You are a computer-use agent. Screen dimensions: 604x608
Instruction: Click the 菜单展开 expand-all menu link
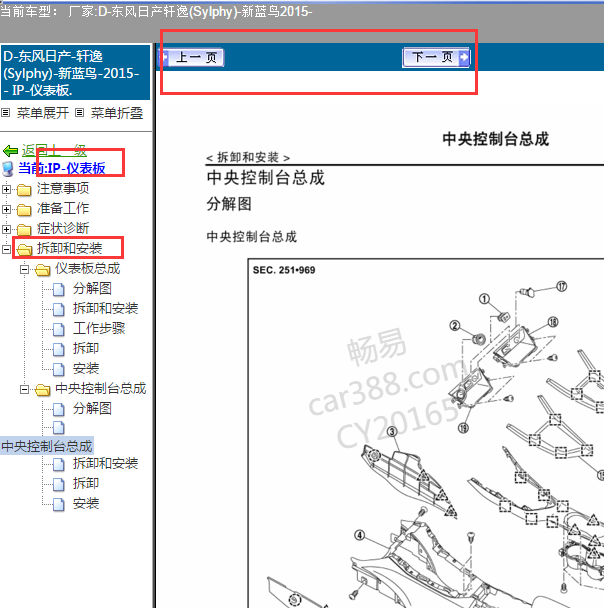pos(43,113)
